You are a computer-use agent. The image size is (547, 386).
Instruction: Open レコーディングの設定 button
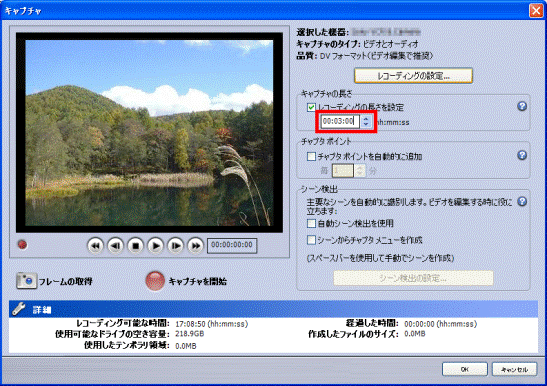coord(413,76)
